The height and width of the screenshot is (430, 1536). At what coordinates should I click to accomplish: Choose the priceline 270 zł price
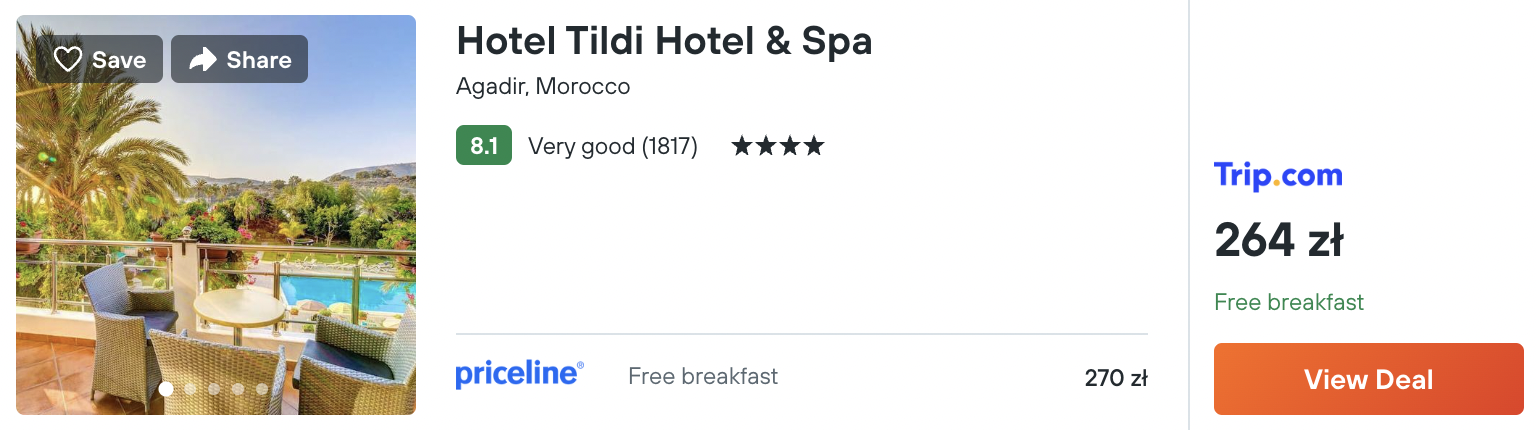click(x=1116, y=378)
